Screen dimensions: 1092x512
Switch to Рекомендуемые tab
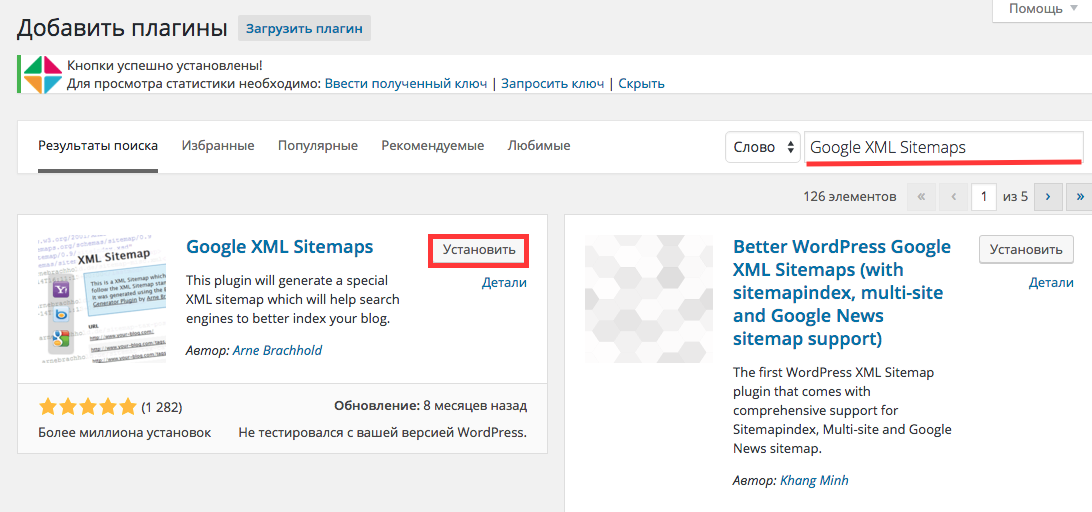pos(432,146)
